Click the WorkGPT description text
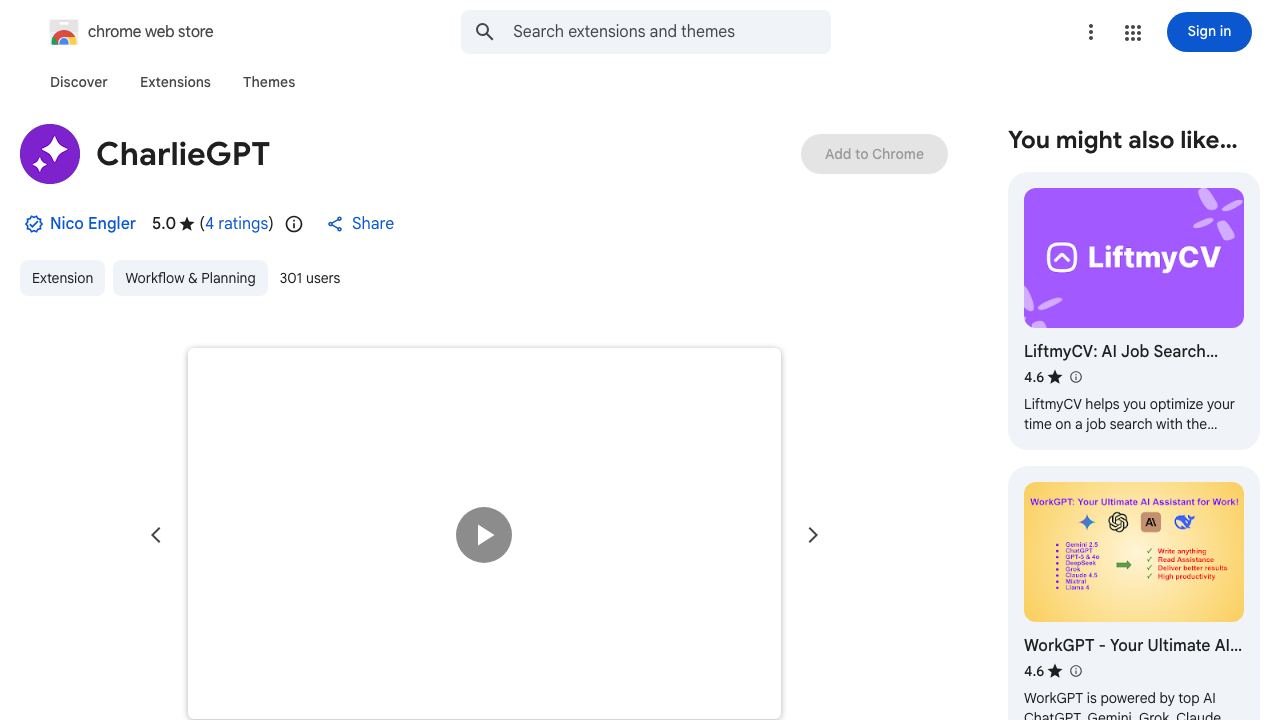 (x=1123, y=704)
